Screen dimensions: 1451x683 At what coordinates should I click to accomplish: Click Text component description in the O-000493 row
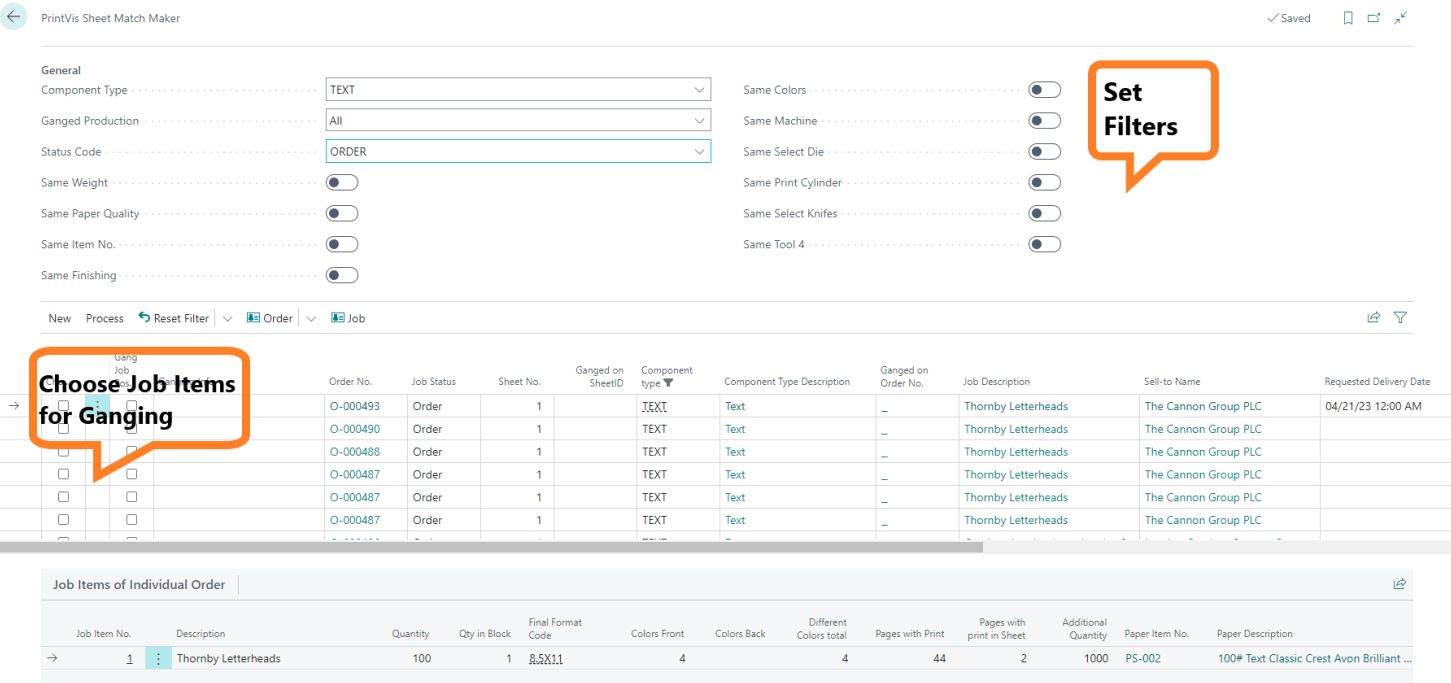click(x=735, y=406)
